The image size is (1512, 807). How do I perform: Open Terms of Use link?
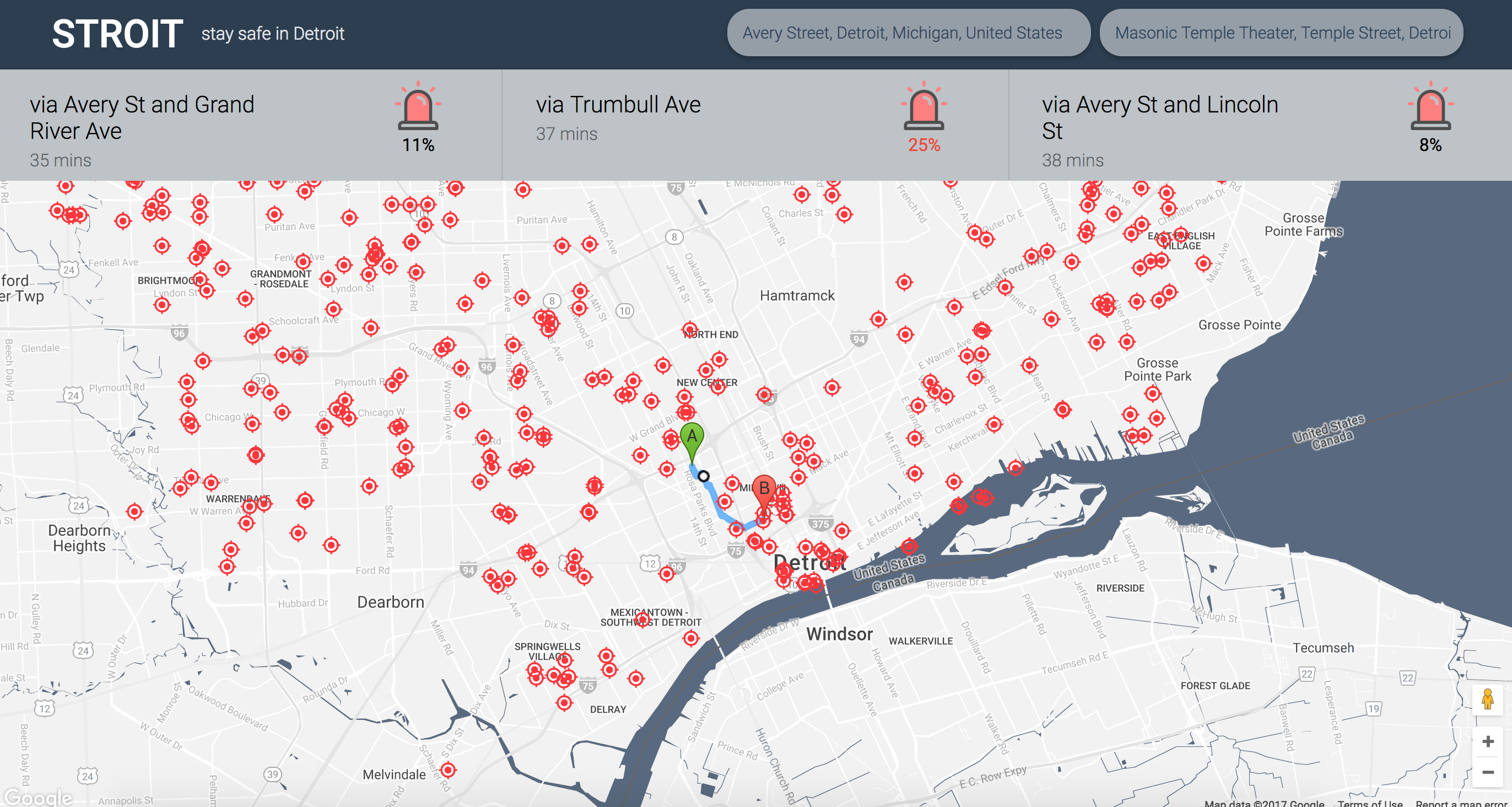tap(1369, 802)
